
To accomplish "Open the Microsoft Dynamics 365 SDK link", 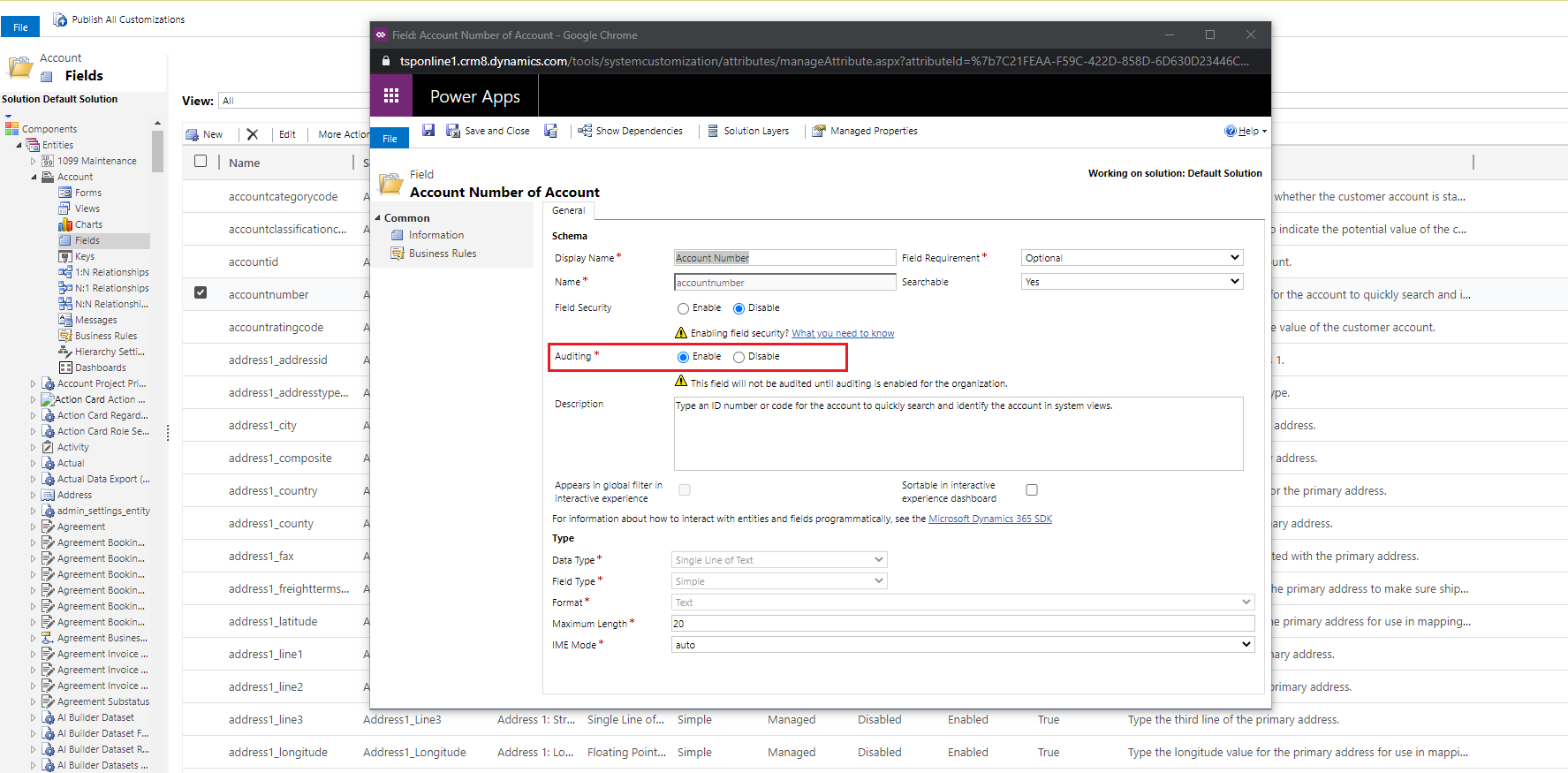I will pos(990,519).
